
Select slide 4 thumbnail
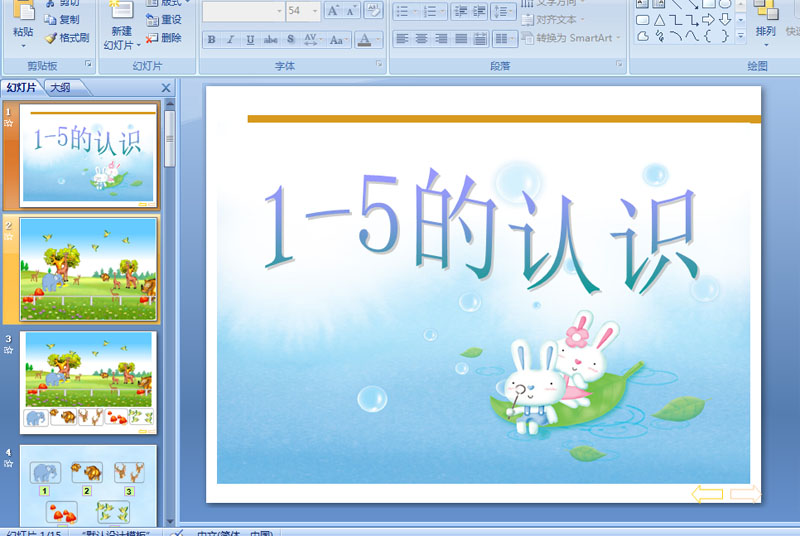pyautogui.click(x=88, y=486)
